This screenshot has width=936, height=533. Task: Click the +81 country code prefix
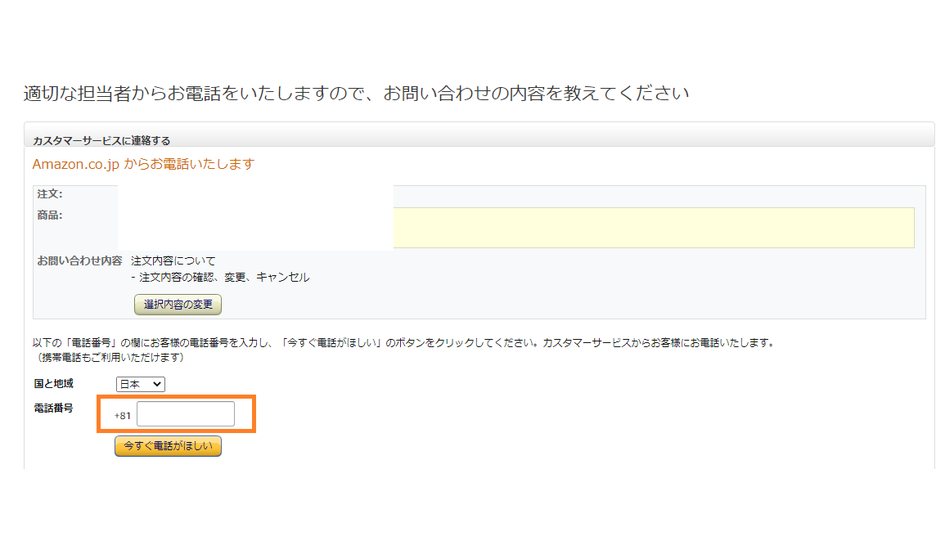pos(123,415)
